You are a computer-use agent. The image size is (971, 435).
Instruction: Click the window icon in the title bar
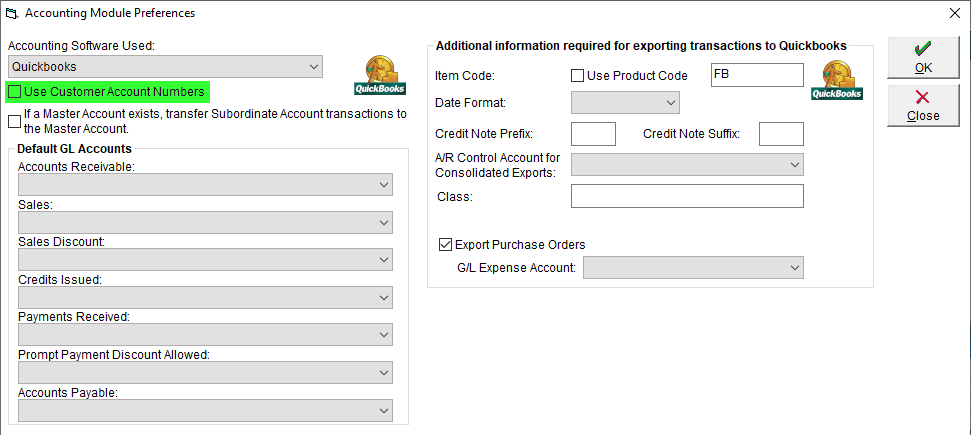pos(11,13)
